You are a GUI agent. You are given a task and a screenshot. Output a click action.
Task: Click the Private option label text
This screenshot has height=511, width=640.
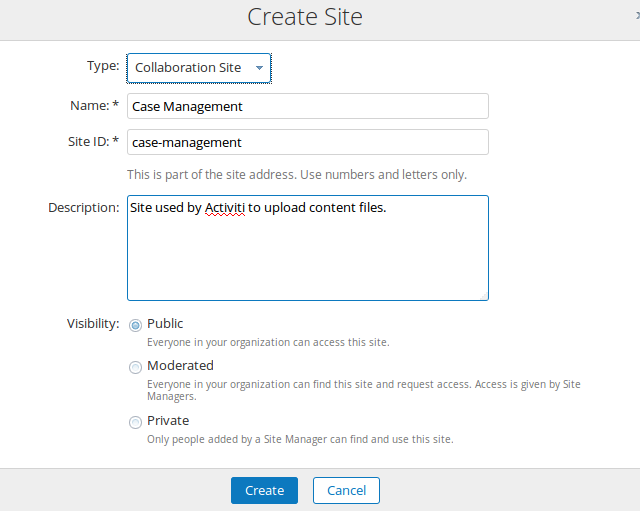pyautogui.click(x=168, y=420)
